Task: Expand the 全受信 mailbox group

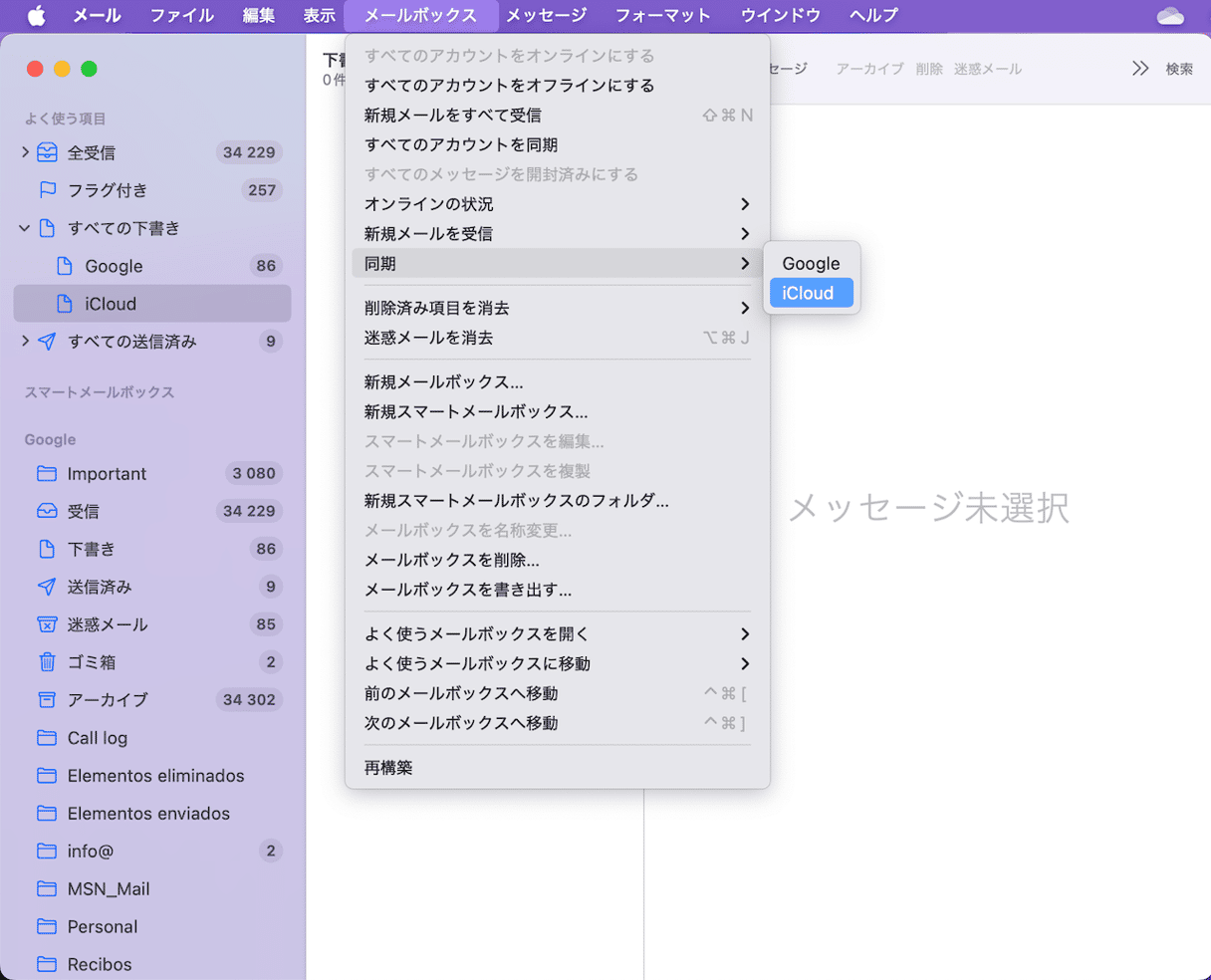Action: [25, 152]
